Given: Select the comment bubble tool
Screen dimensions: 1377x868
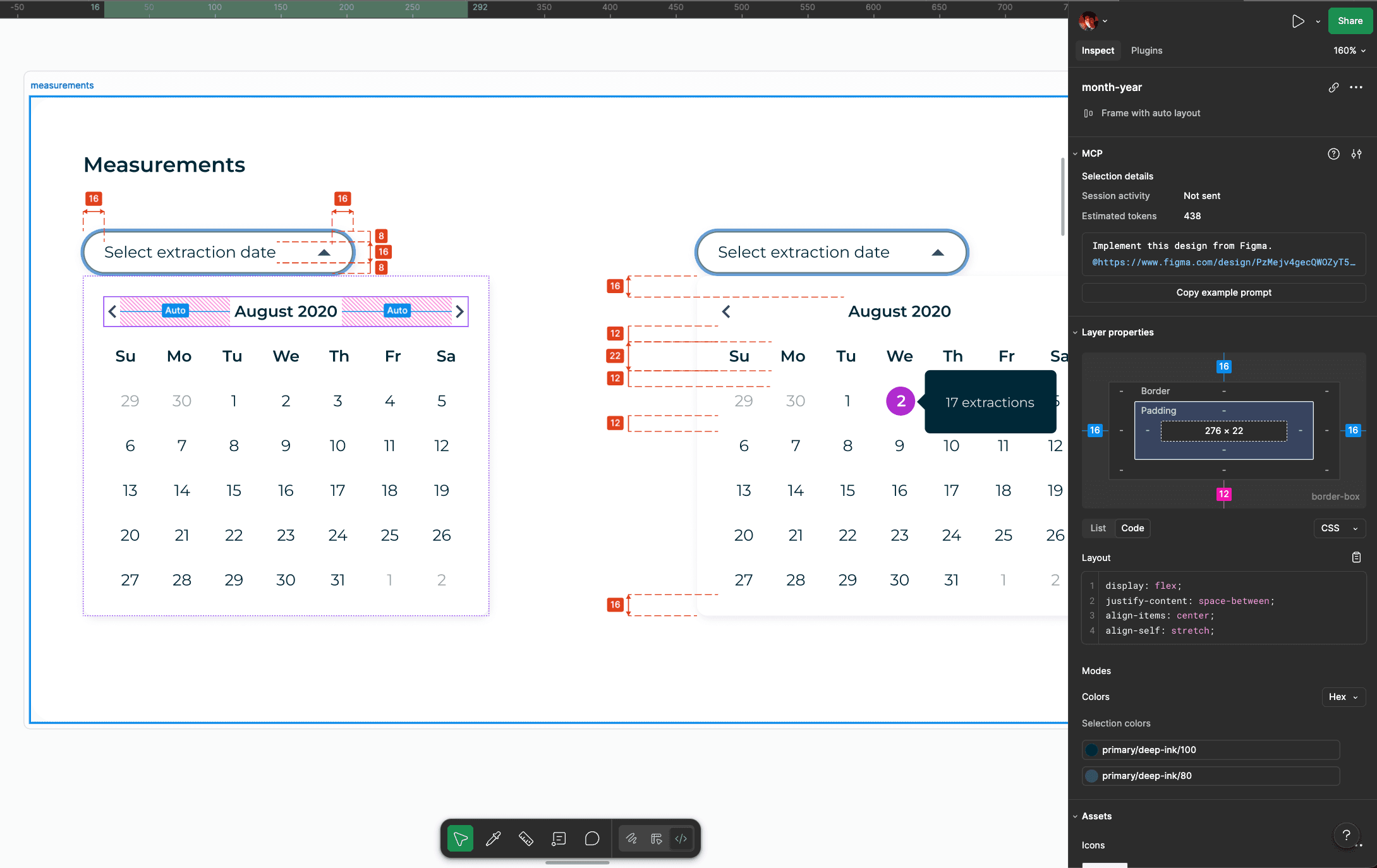Looking at the screenshot, I should (x=592, y=839).
